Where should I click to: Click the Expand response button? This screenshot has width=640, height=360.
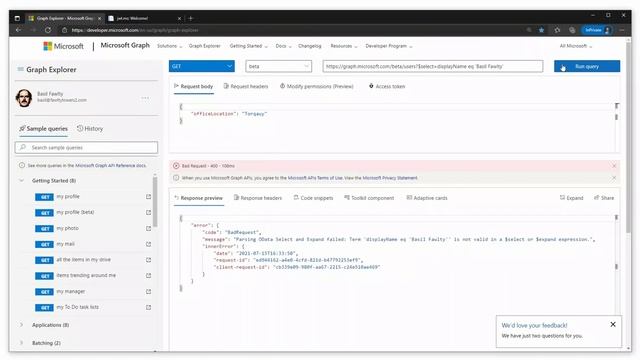(571, 198)
